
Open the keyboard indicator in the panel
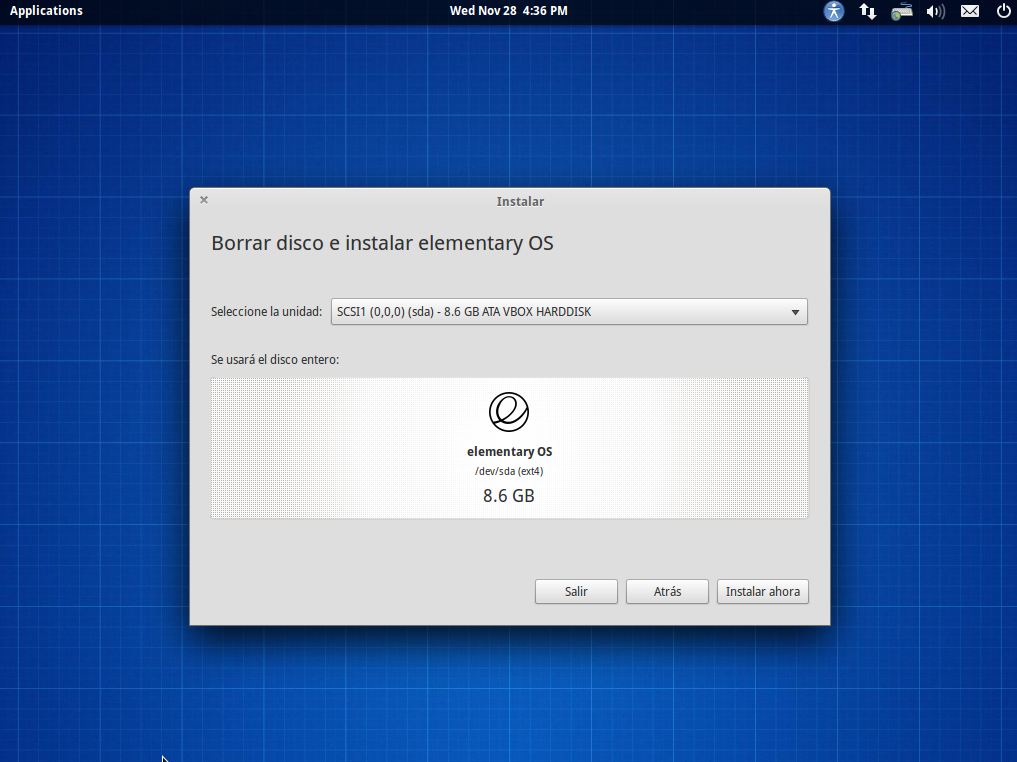(x=902, y=11)
